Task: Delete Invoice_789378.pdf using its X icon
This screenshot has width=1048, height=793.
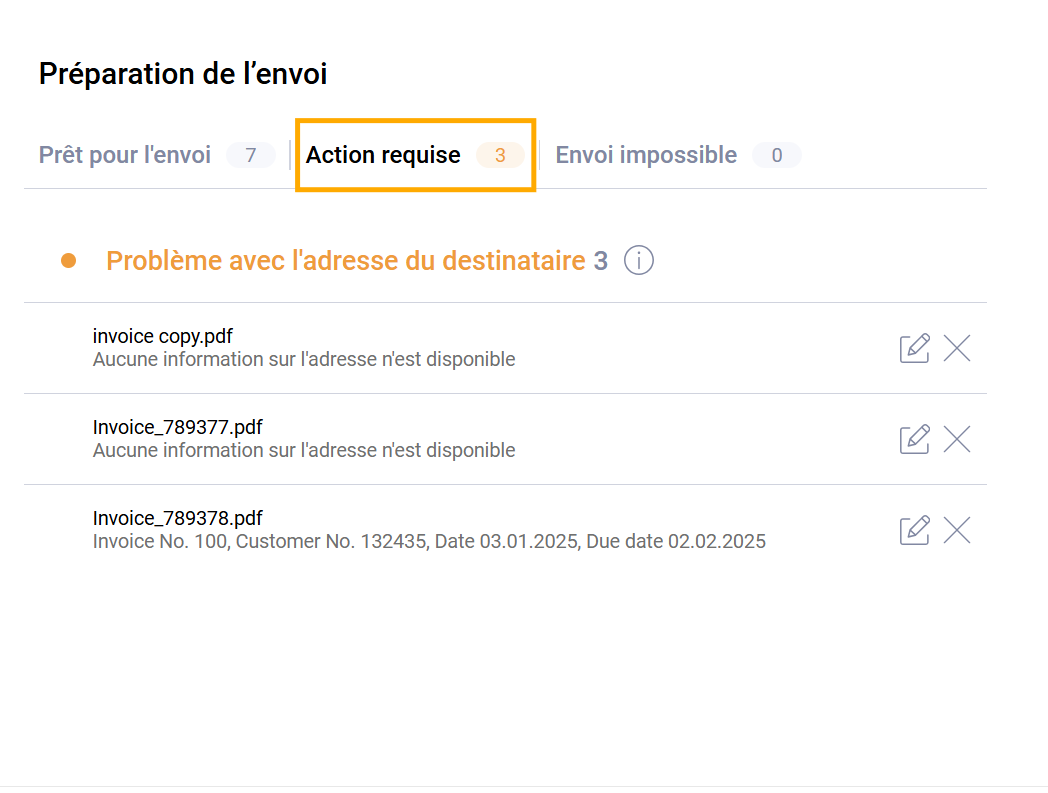Action: [957, 530]
